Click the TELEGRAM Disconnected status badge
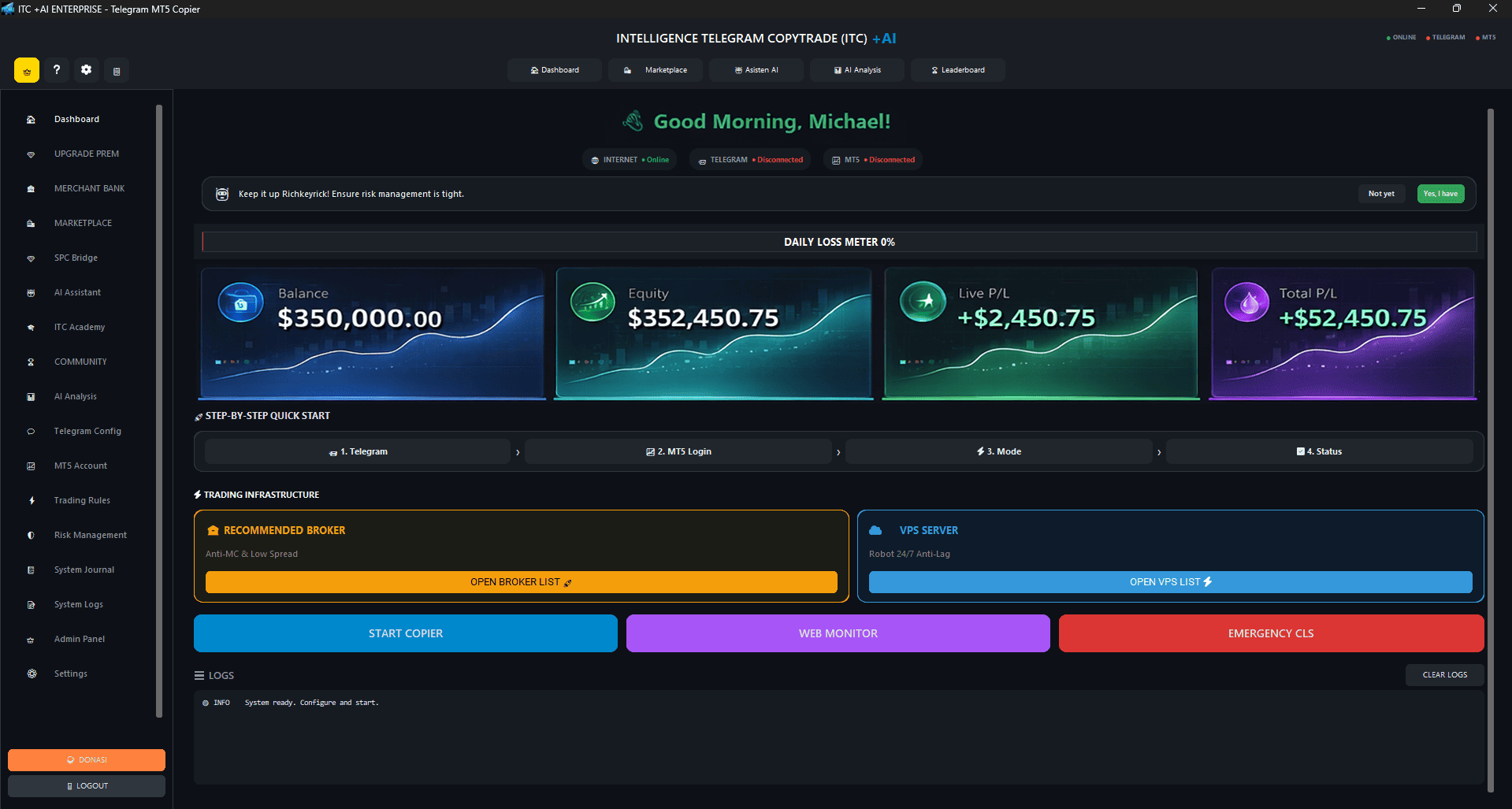 pos(749,159)
